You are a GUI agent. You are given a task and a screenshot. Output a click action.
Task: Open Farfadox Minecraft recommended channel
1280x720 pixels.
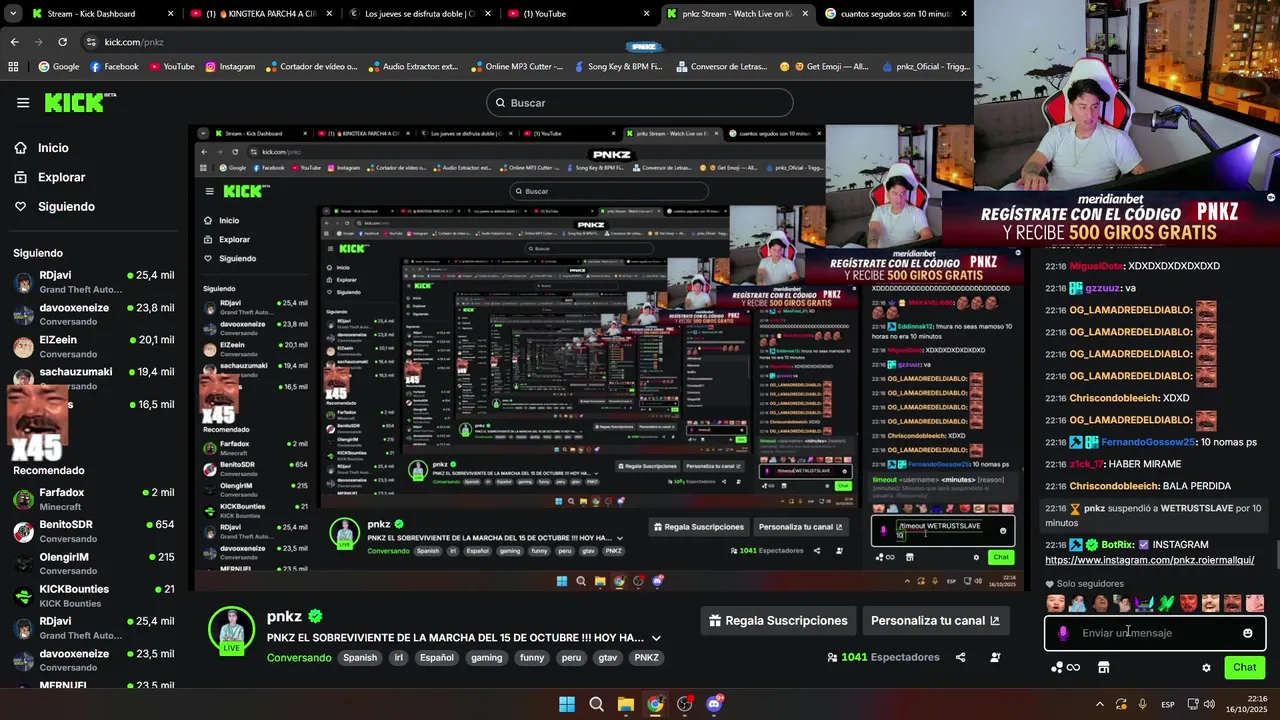pos(93,499)
